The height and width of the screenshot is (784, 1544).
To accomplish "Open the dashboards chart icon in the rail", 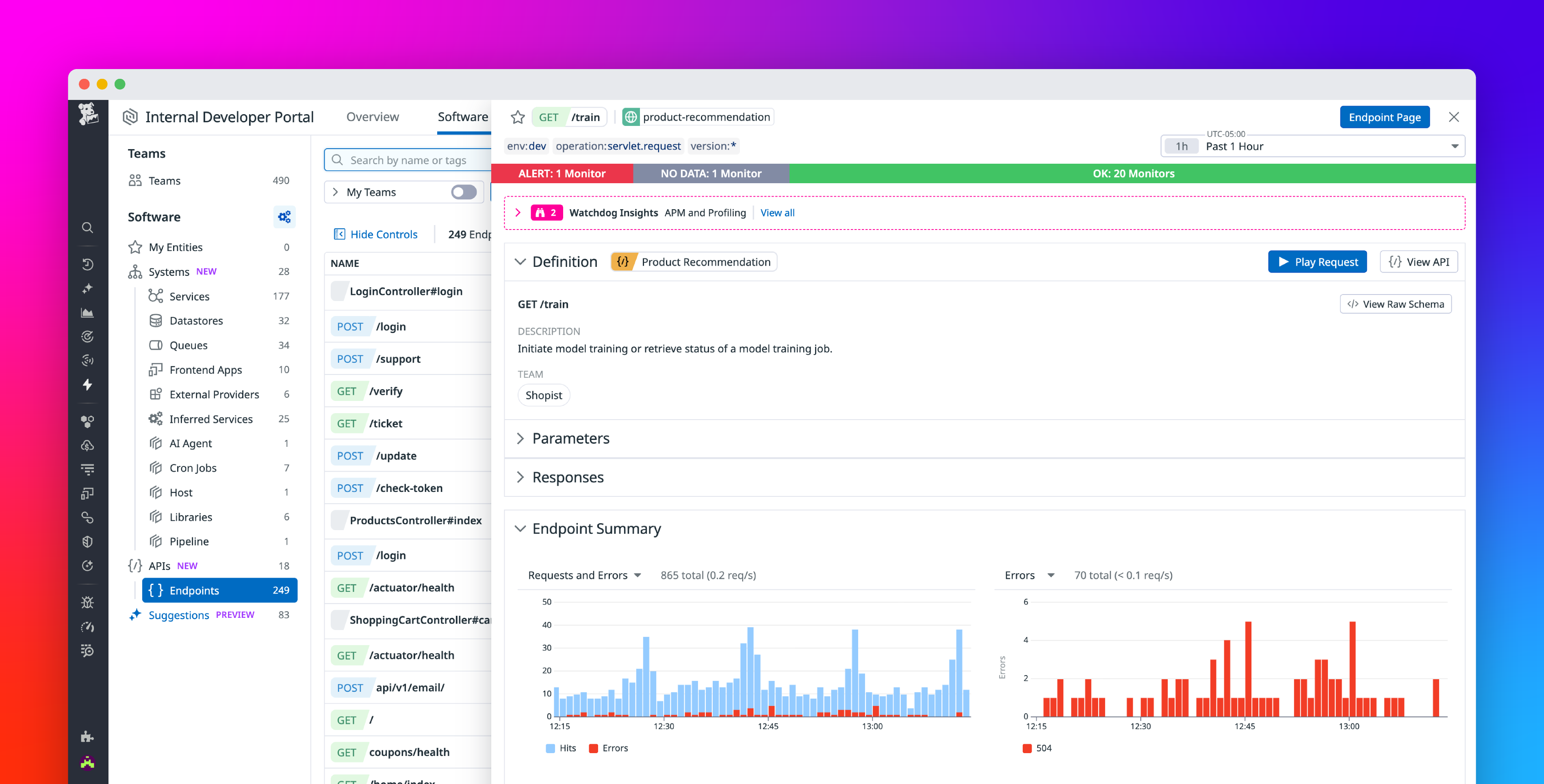I will pos(87,313).
